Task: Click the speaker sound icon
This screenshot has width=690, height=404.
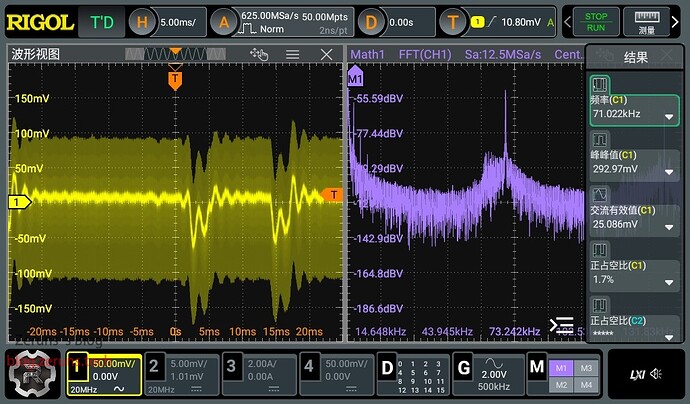Action: (x=656, y=374)
